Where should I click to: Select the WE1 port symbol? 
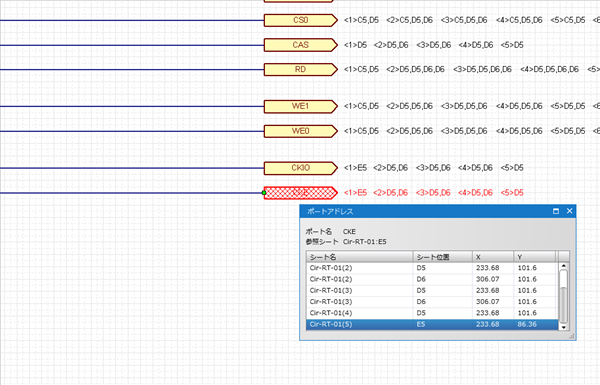pyautogui.click(x=300, y=106)
